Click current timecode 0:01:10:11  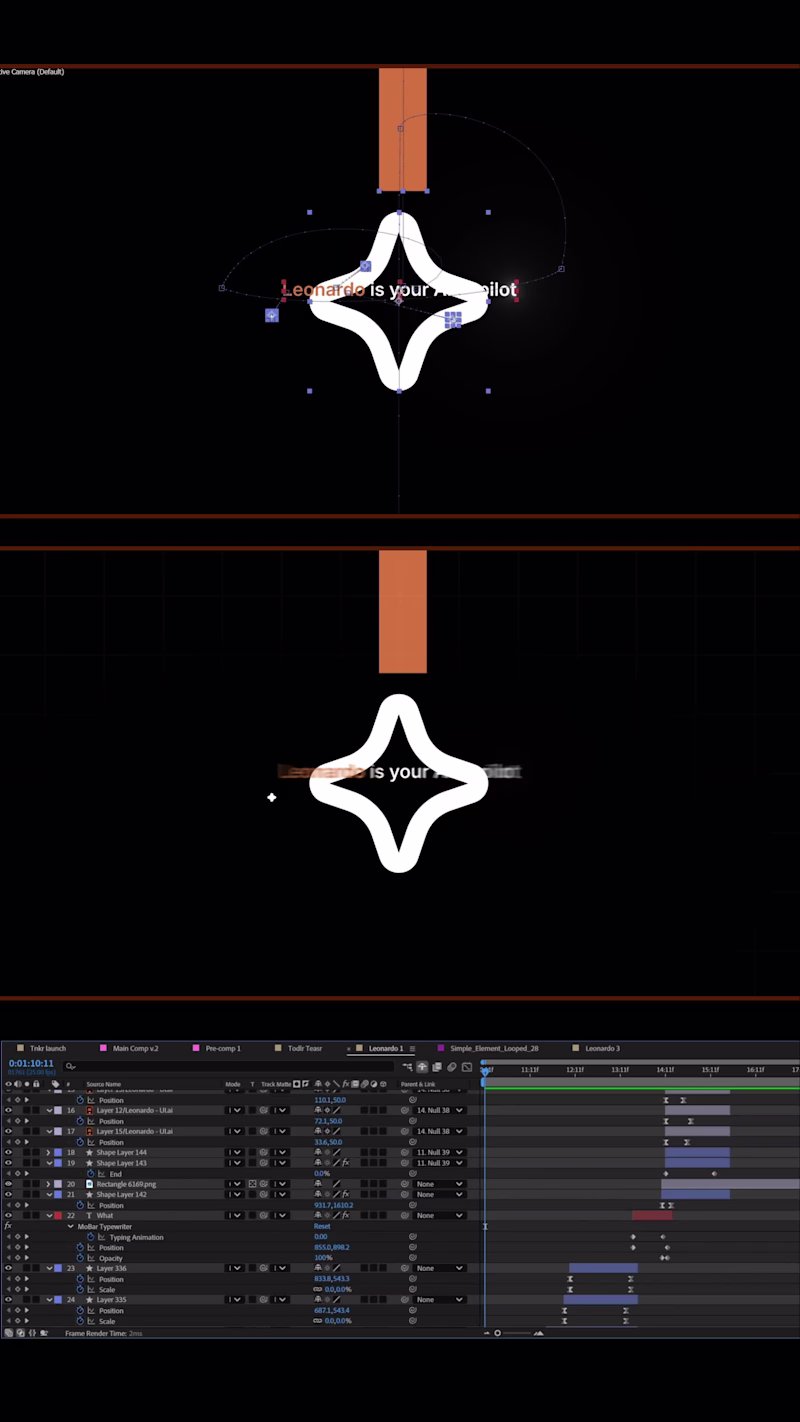click(x=31, y=1064)
